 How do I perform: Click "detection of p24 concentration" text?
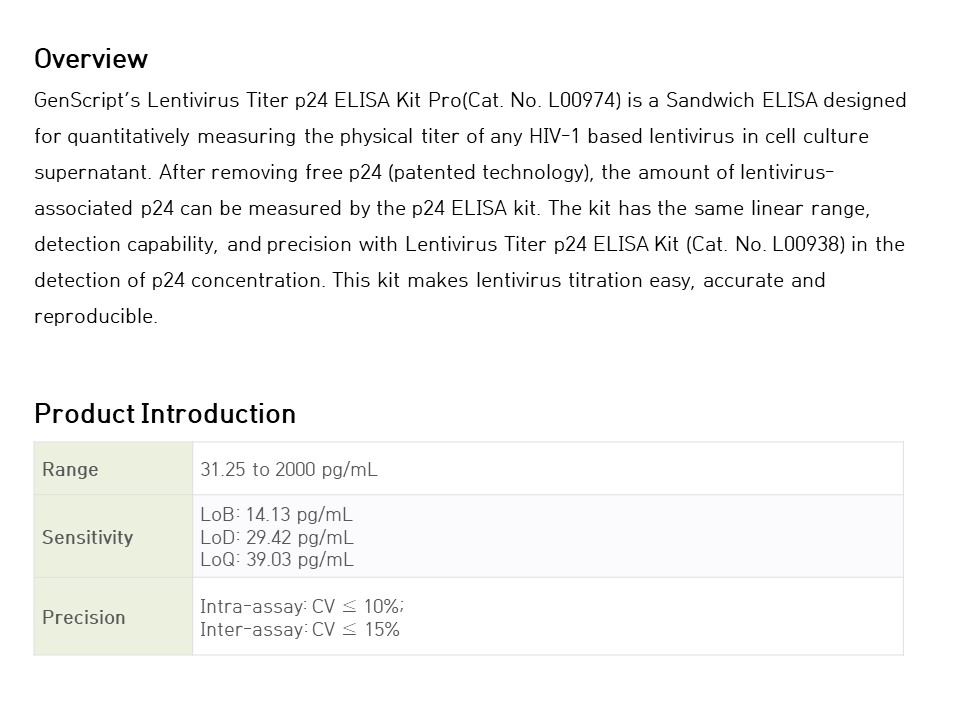coord(178,280)
